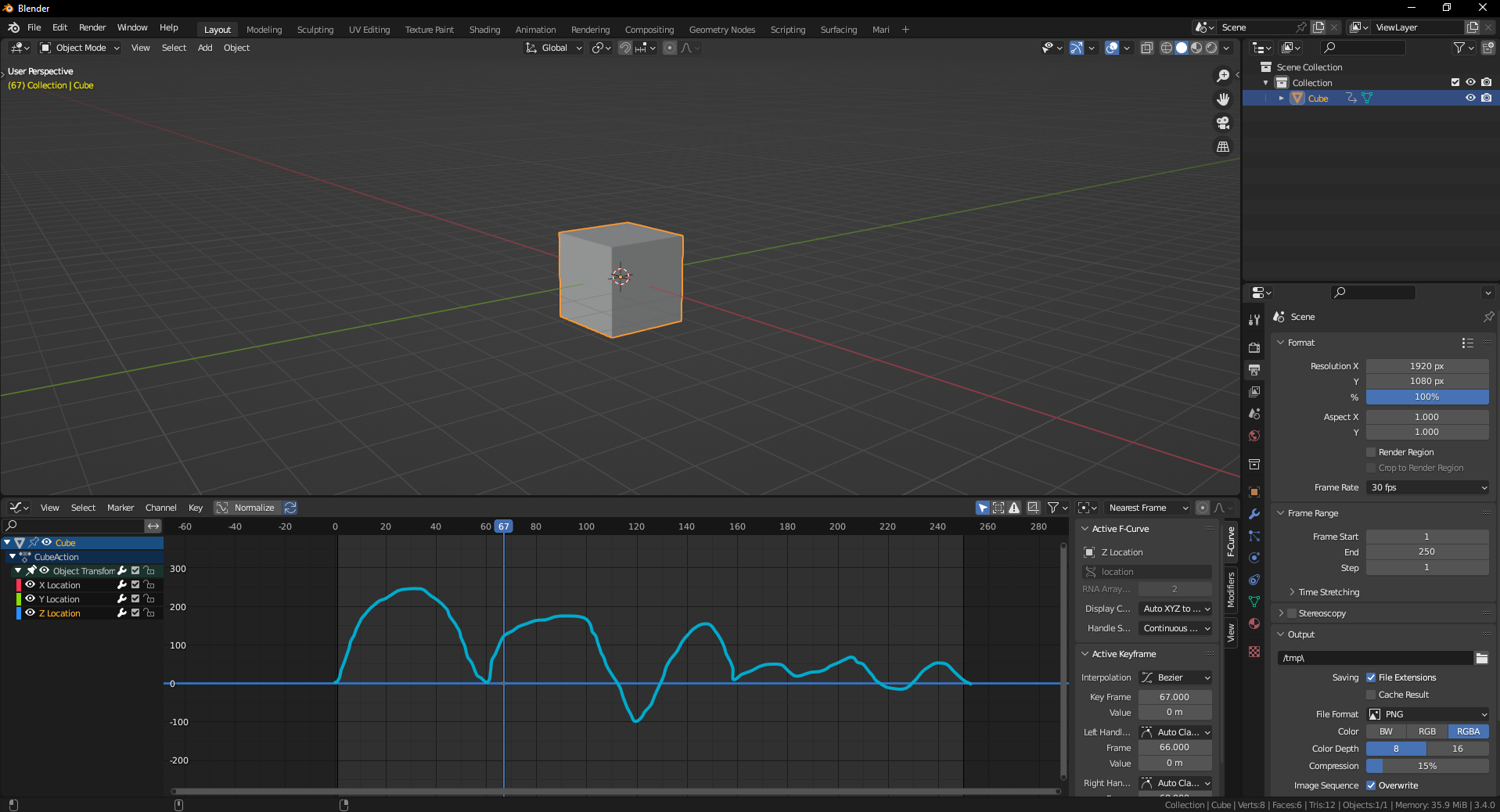
Task: Toggle camera view gizmo icon
Action: coord(1223,123)
